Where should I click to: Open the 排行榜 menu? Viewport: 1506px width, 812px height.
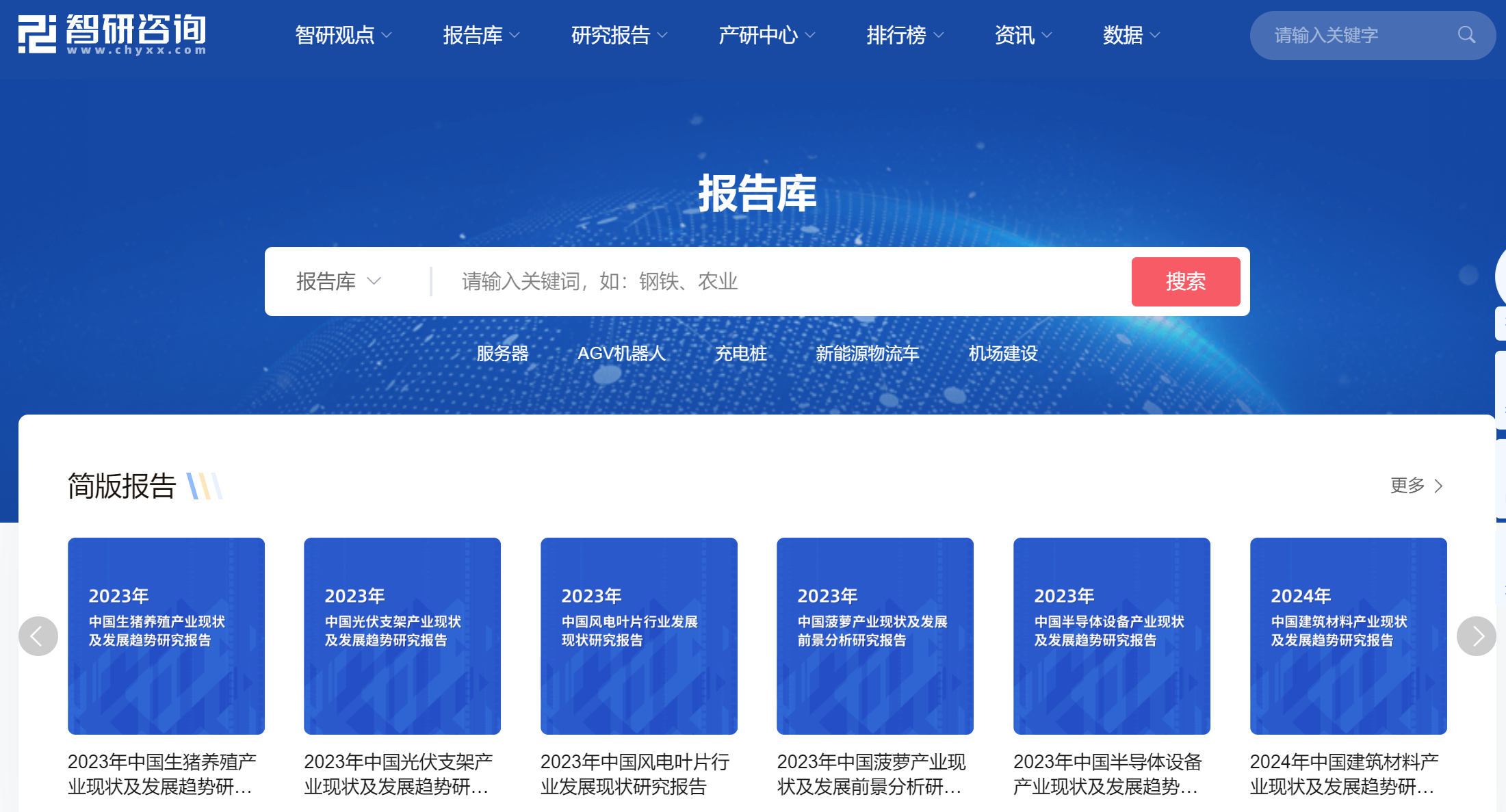[905, 35]
